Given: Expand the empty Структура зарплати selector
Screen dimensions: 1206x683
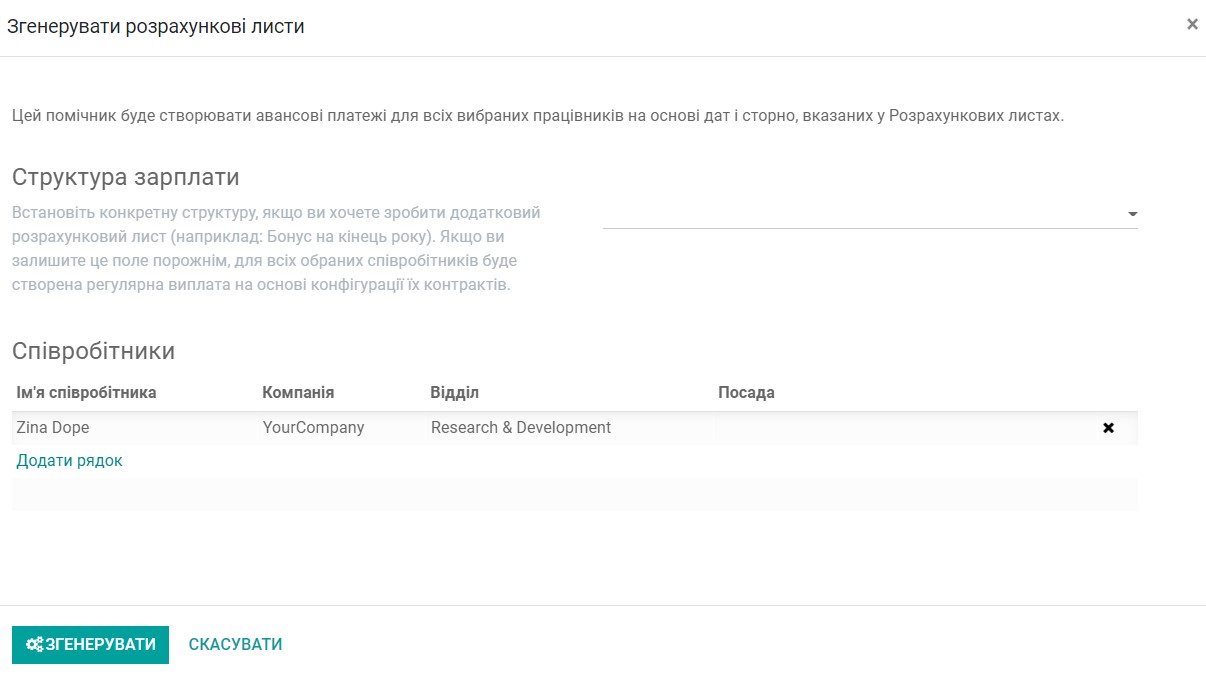Looking at the screenshot, I should tap(870, 213).
